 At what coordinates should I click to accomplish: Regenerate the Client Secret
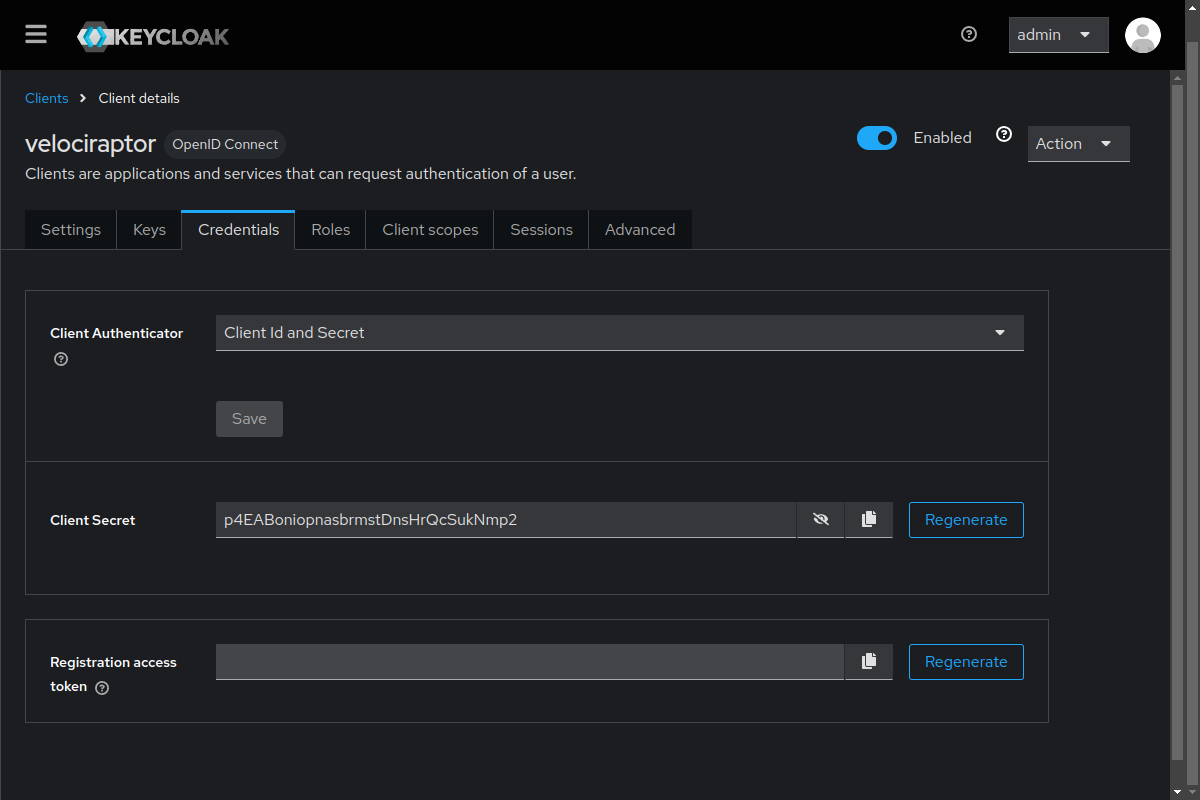[x=965, y=520]
